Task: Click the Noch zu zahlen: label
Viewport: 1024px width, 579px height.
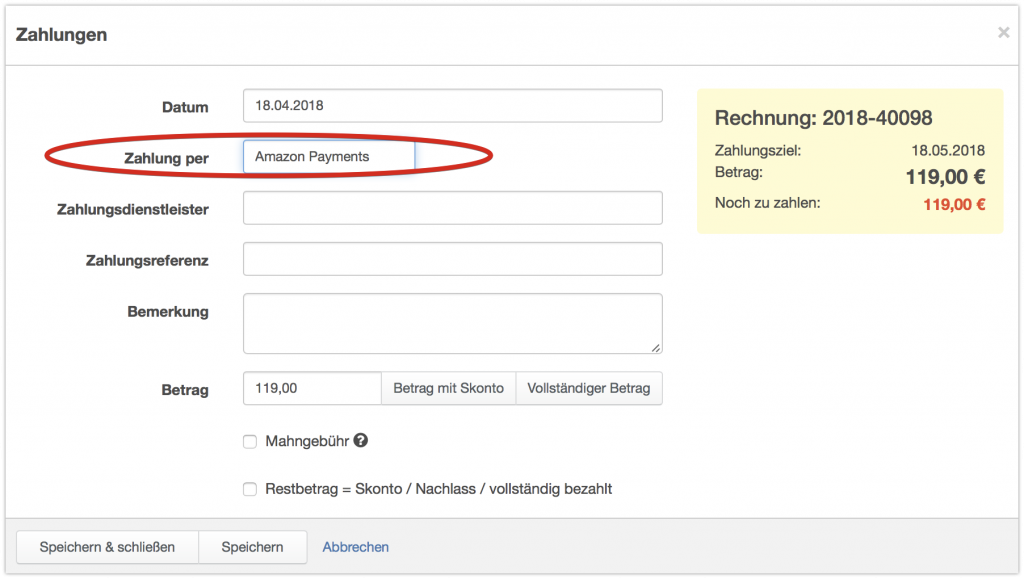Action: (767, 203)
